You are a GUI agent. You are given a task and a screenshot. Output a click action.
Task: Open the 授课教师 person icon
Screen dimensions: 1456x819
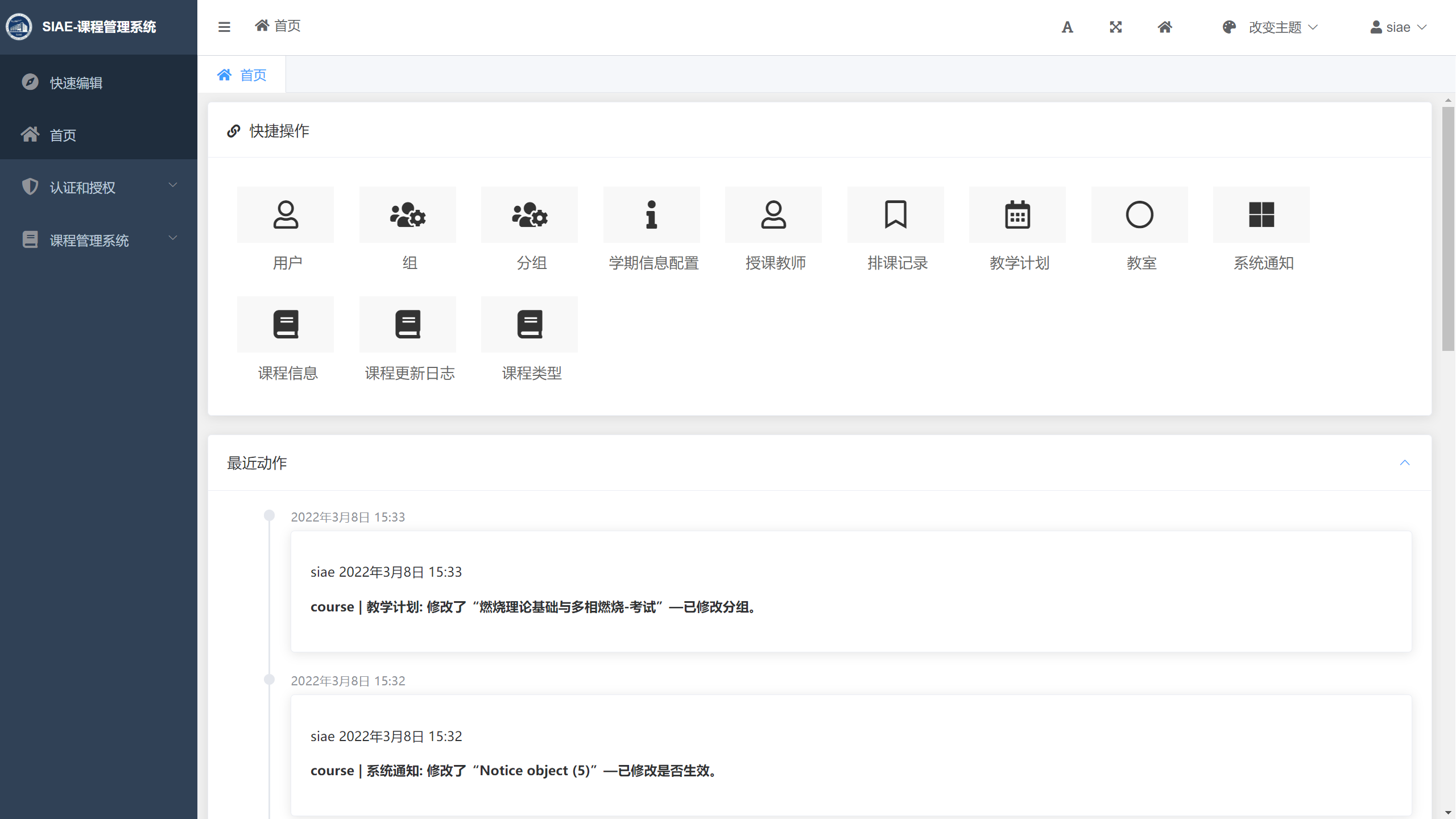pos(773,214)
